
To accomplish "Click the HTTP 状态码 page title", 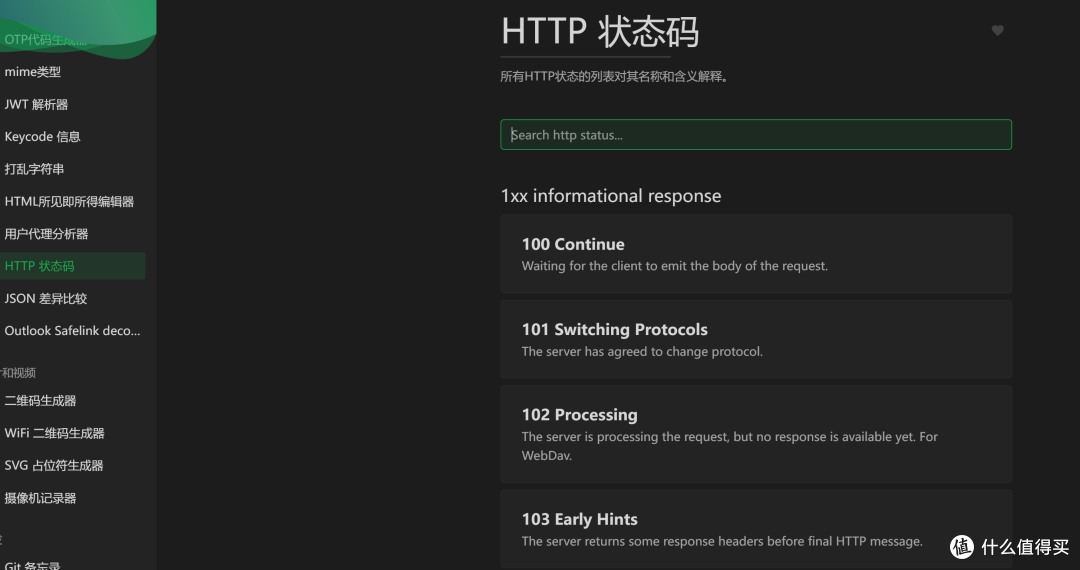I will (600, 32).
